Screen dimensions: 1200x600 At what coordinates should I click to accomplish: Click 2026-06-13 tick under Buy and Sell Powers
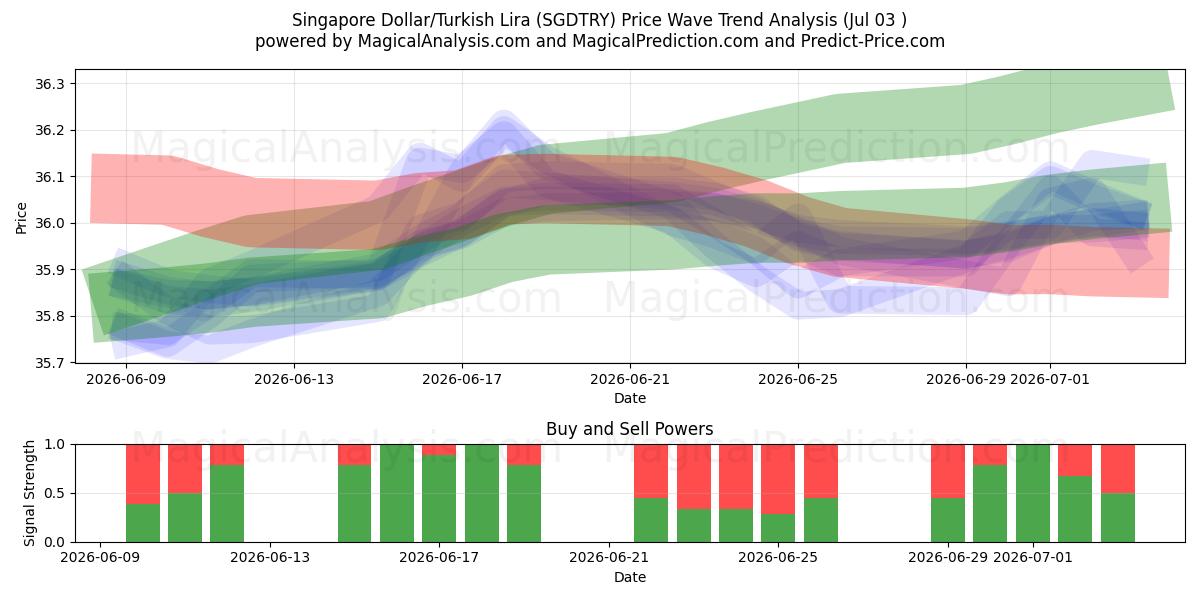pyautogui.click(x=270, y=559)
